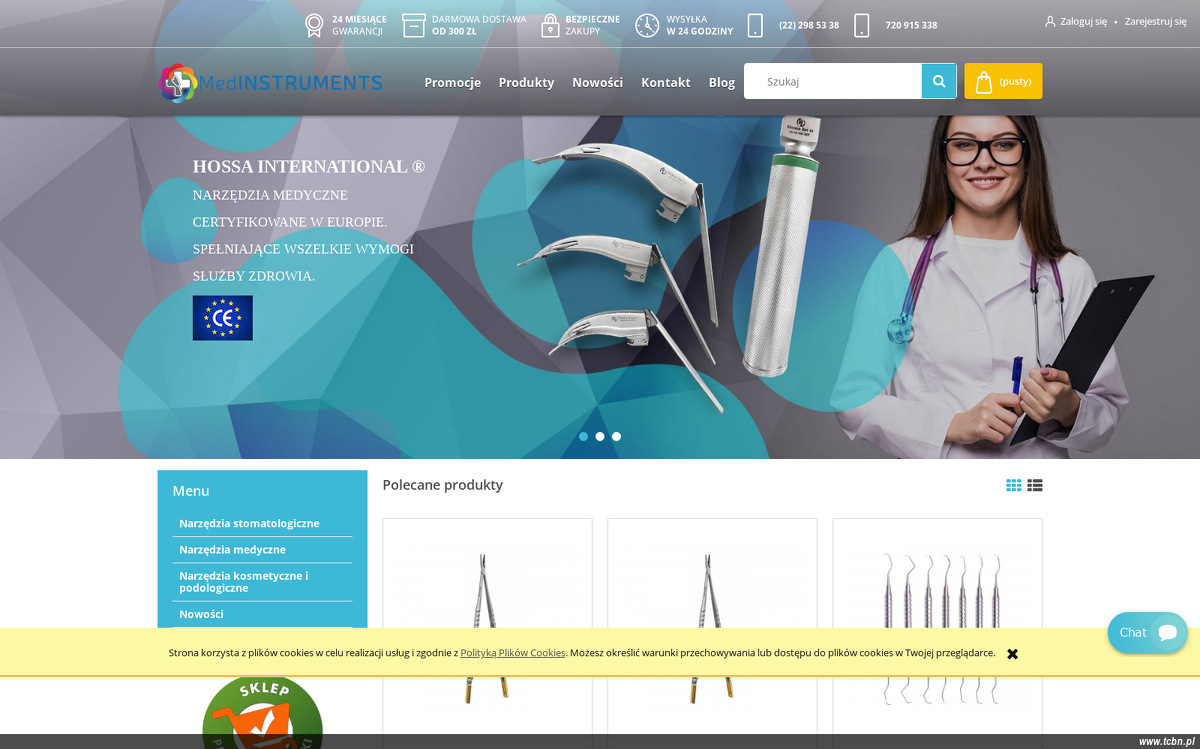Image resolution: width=1200 pixels, height=749 pixels.
Task: Switch products to list view
Action: 1035,485
